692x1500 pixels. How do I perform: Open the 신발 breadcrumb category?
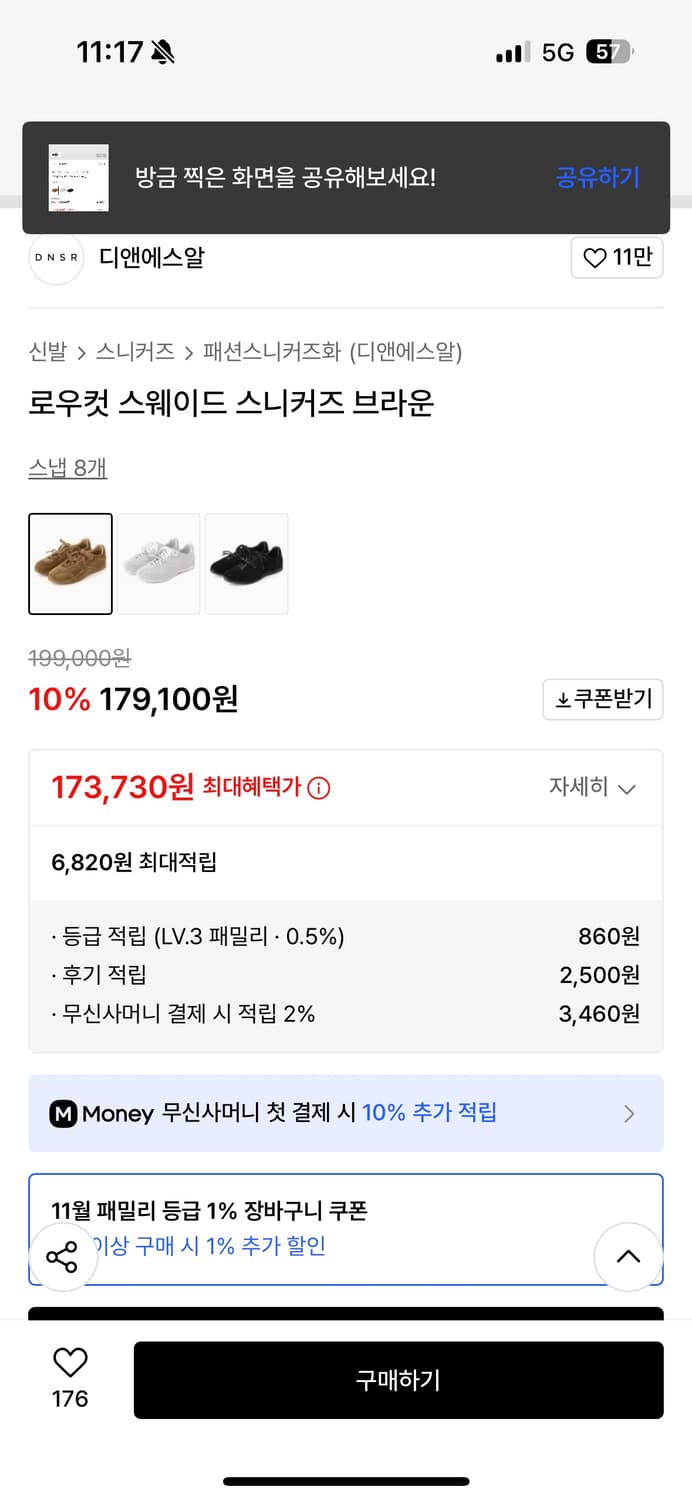(x=44, y=352)
